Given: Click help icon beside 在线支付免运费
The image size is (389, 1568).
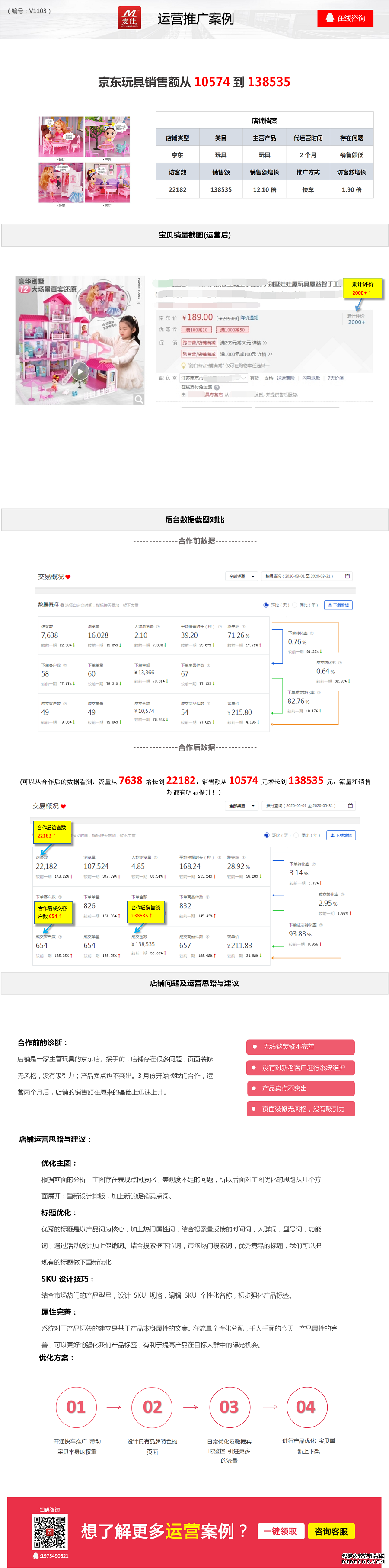Looking at the screenshot, I should click(217, 387).
